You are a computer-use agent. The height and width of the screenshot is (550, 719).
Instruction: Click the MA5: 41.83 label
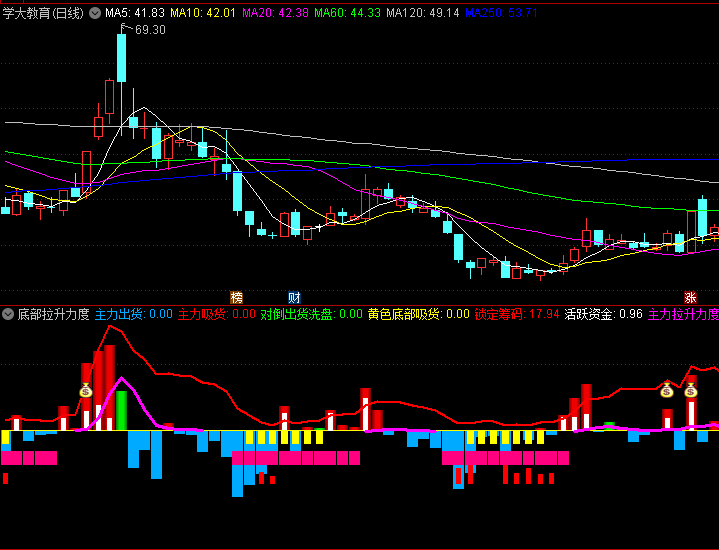[x=135, y=13]
